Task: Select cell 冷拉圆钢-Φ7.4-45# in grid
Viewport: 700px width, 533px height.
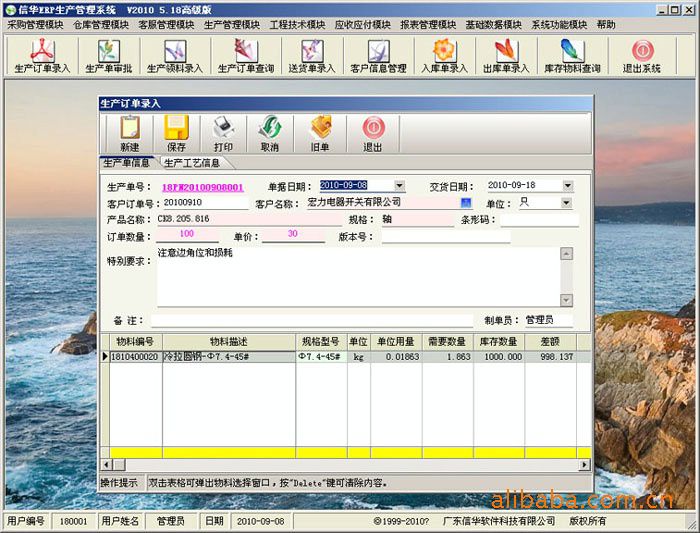Action: 229,357
